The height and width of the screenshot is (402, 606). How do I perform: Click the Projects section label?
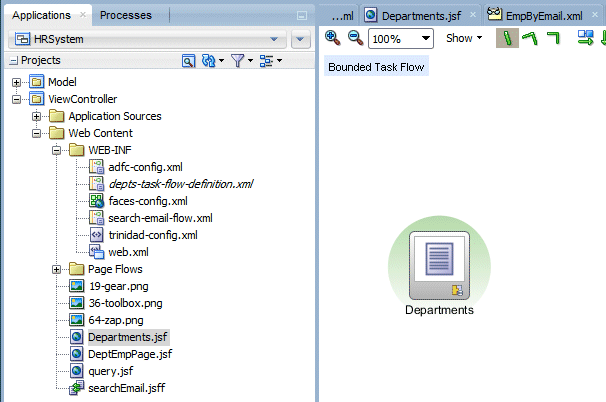coord(41,60)
